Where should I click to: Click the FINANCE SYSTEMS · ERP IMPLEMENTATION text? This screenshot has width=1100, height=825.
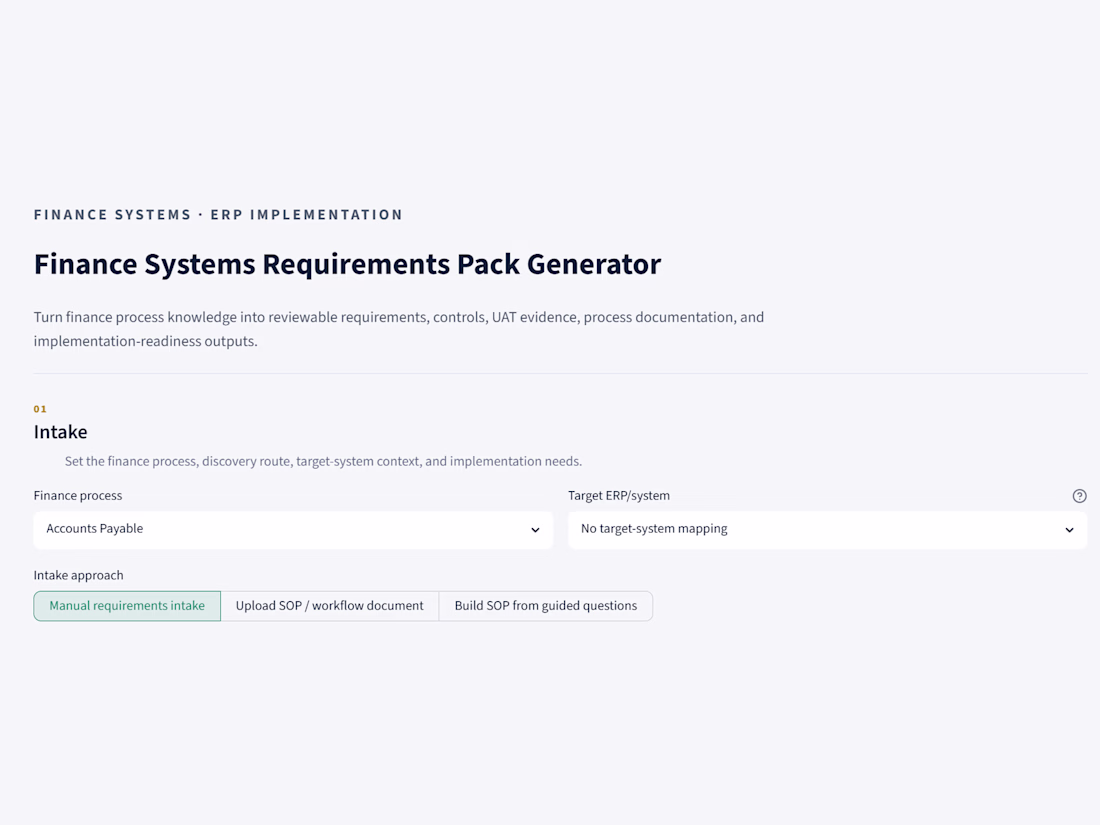point(218,215)
